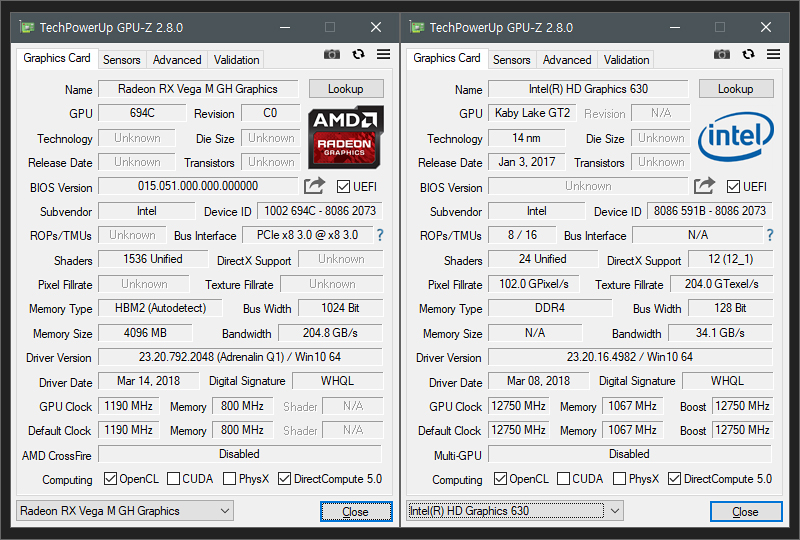Viewport: 800px width, 540px height.
Task: Open Intel(R) HD Graphics 630 GPU selector dropdown
Action: click(x=515, y=511)
